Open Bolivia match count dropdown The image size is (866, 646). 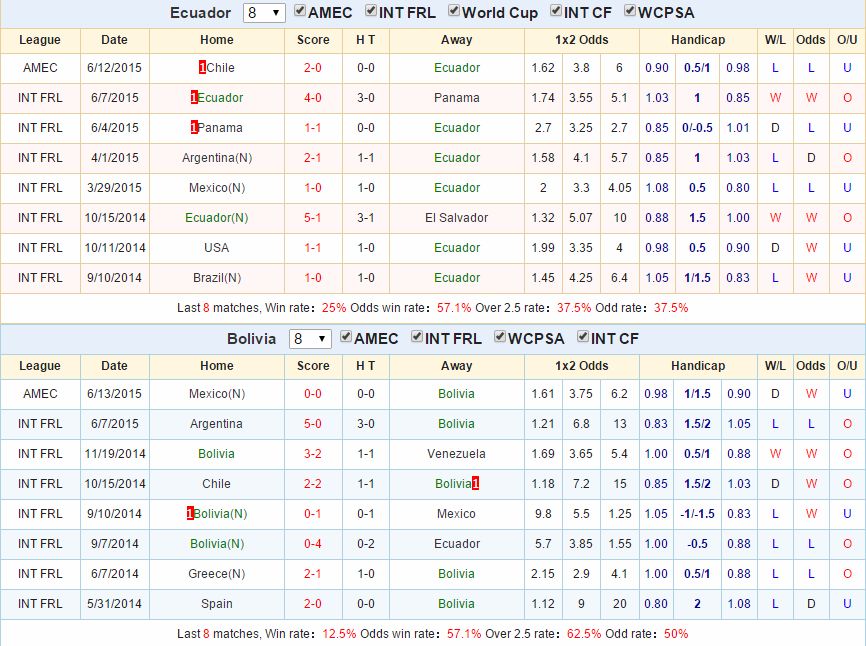(x=310, y=338)
